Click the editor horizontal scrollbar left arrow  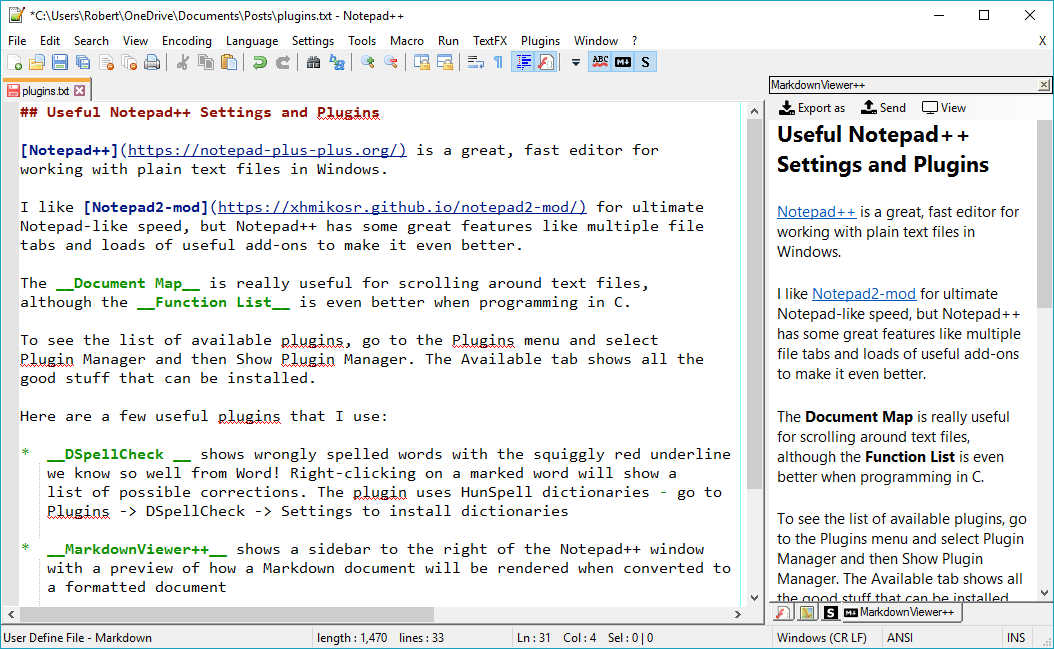coord(11,614)
